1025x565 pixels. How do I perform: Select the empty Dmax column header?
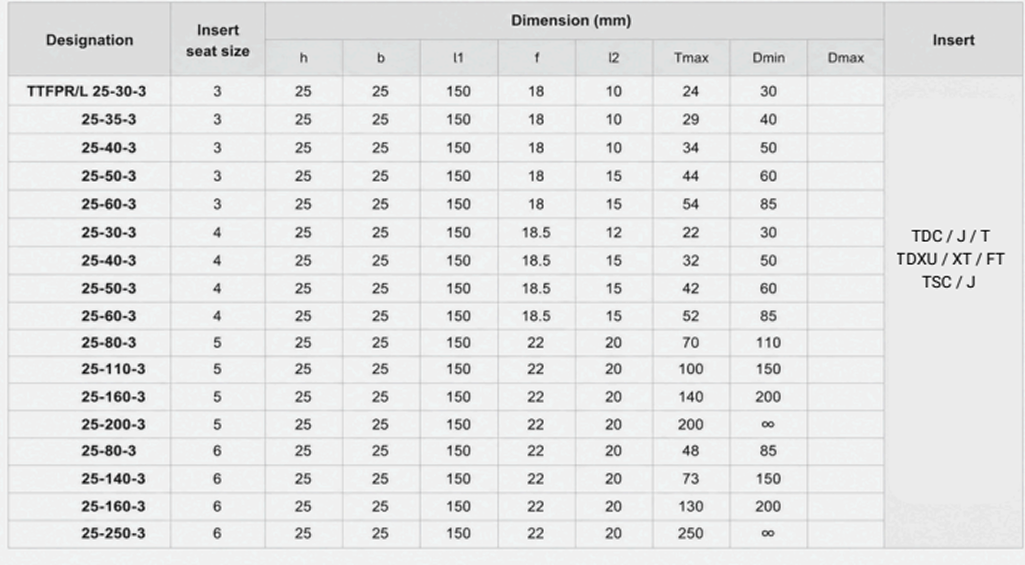tap(845, 58)
